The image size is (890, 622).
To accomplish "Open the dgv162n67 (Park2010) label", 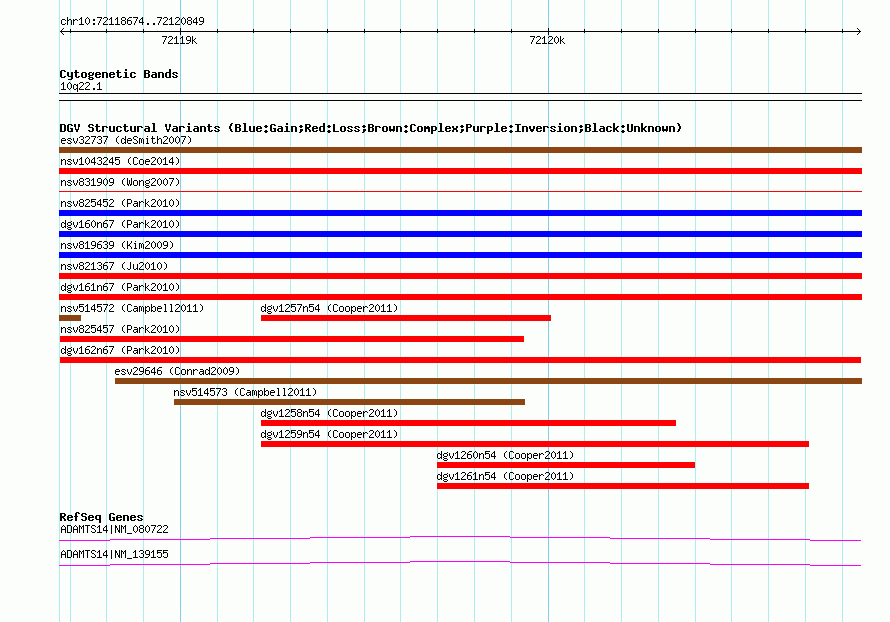I will point(120,350).
